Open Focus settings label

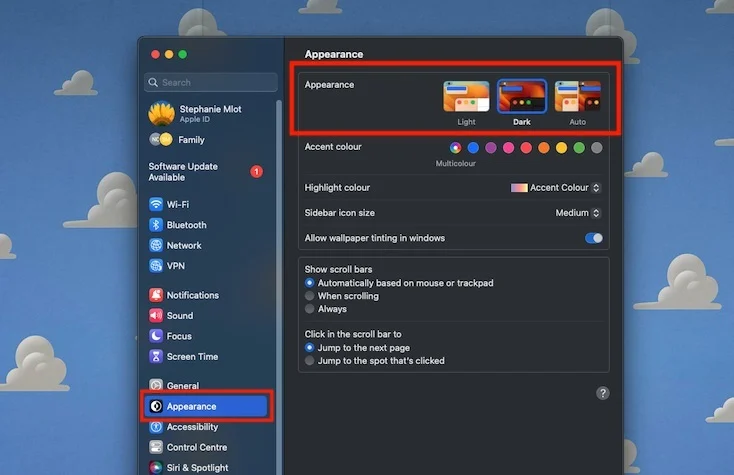[179, 336]
